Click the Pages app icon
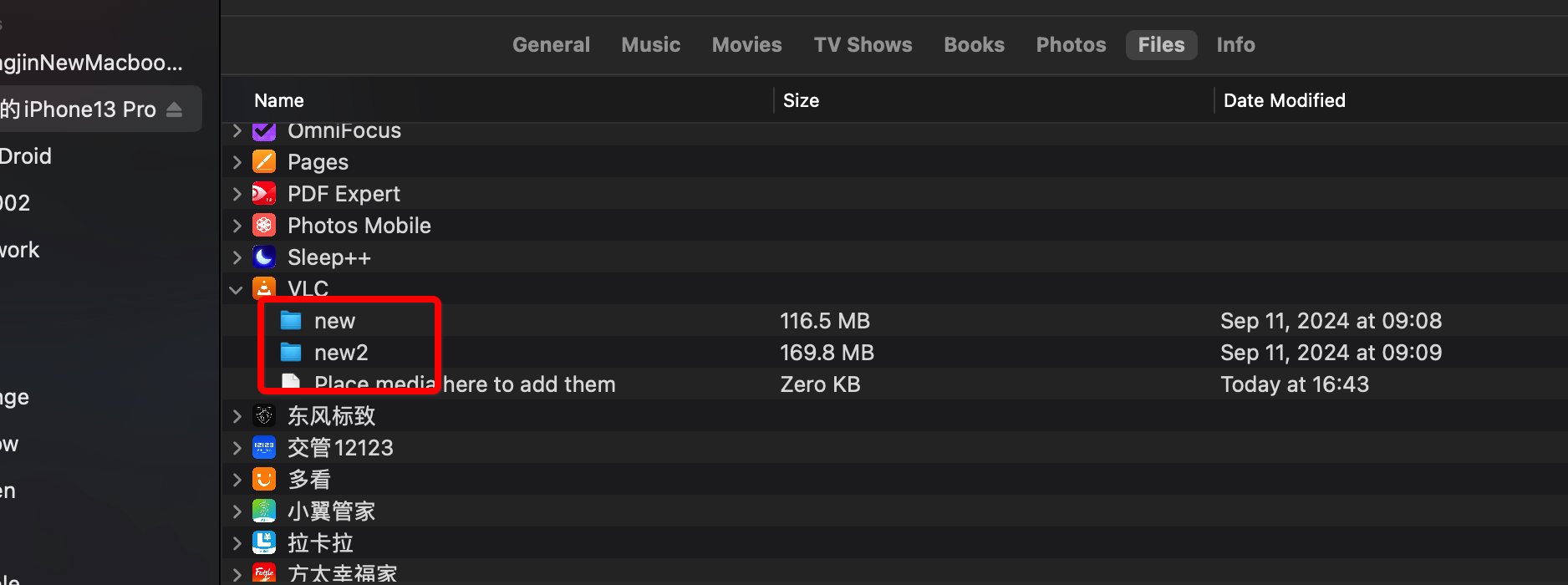Viewport: 1568px width, 585px height. (264, 162)
